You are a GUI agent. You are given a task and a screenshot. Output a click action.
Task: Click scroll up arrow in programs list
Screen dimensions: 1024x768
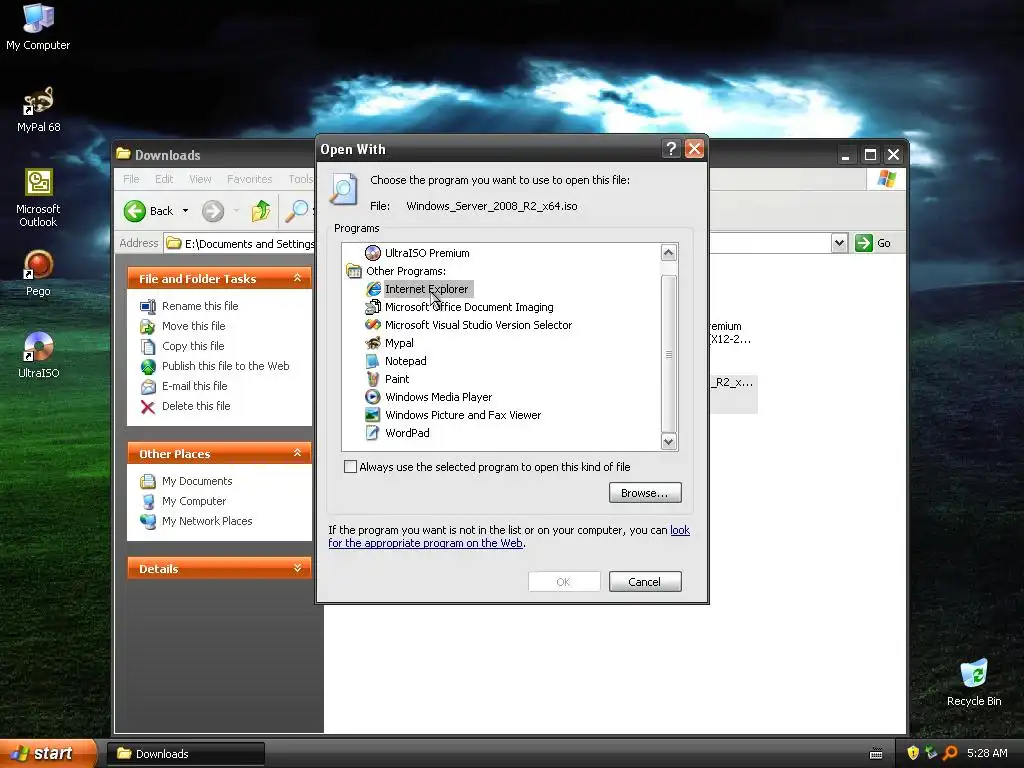pos(668,253)
